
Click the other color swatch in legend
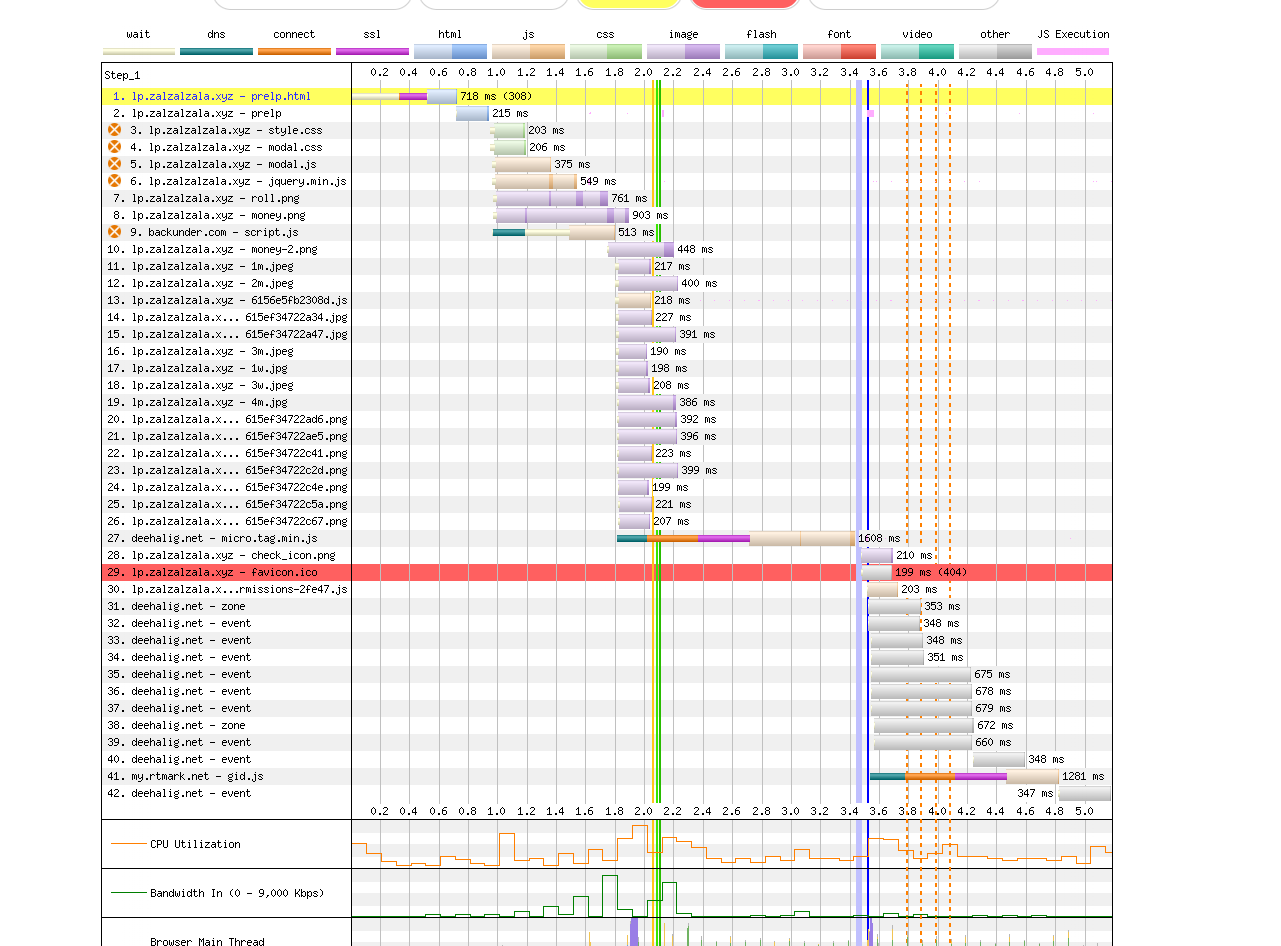pos(995,51)
